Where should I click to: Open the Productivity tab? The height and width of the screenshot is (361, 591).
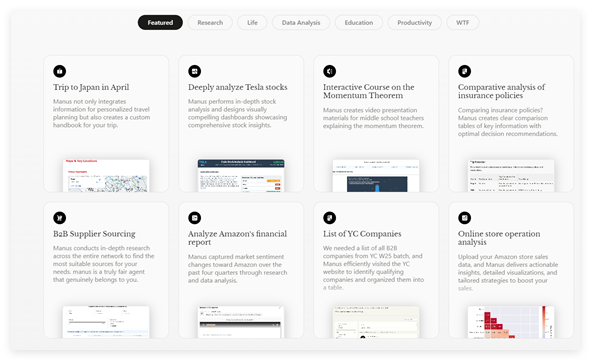pos(414,23)
